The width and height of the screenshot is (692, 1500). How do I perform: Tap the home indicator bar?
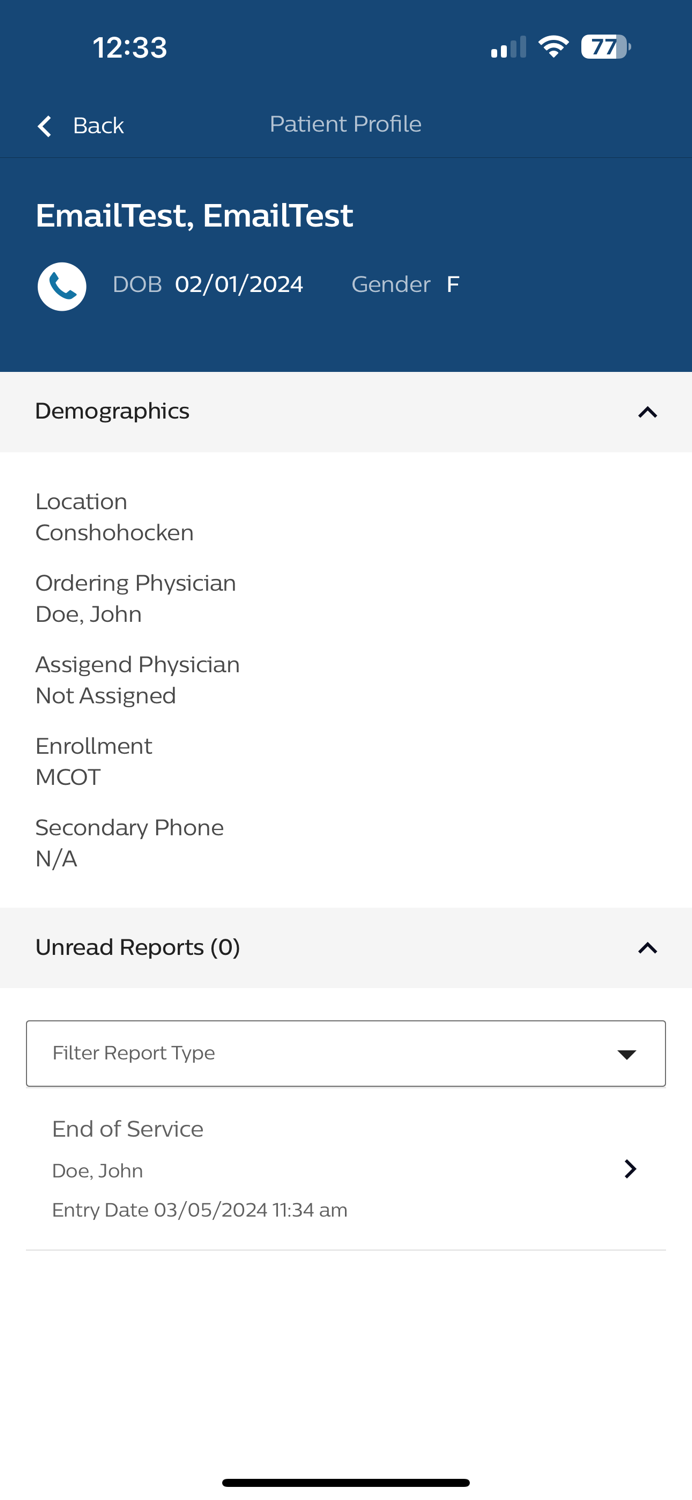pyautogui.click(x=346, y=1481)
